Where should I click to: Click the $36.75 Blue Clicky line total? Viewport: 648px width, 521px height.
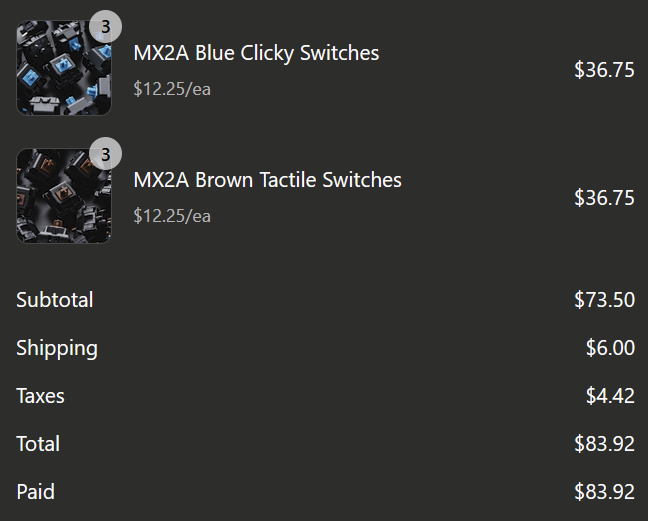604,70
